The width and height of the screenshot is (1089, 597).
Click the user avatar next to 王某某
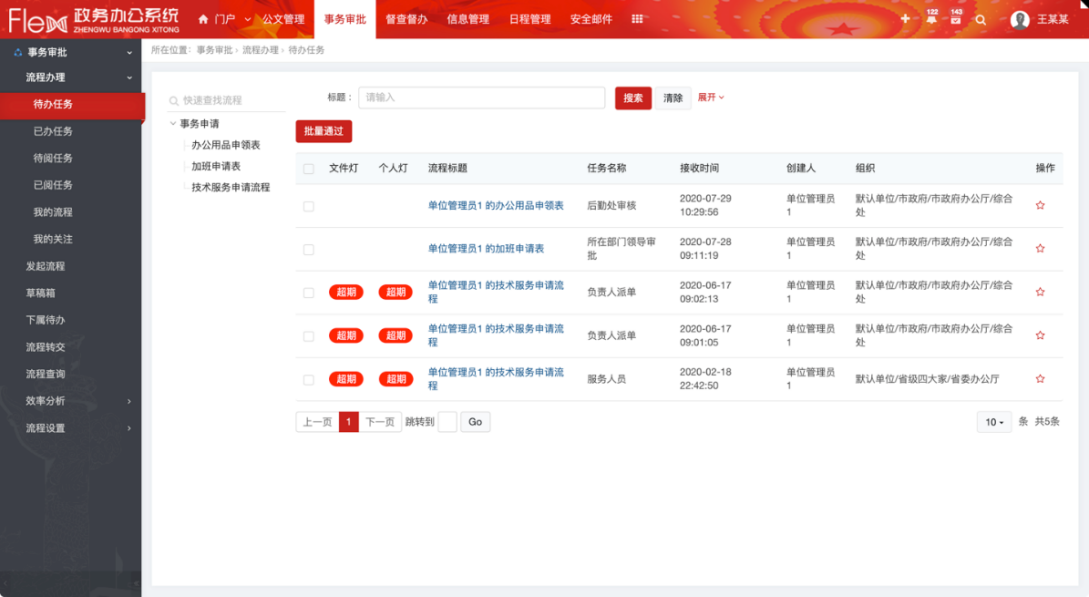pos(1019,19)
